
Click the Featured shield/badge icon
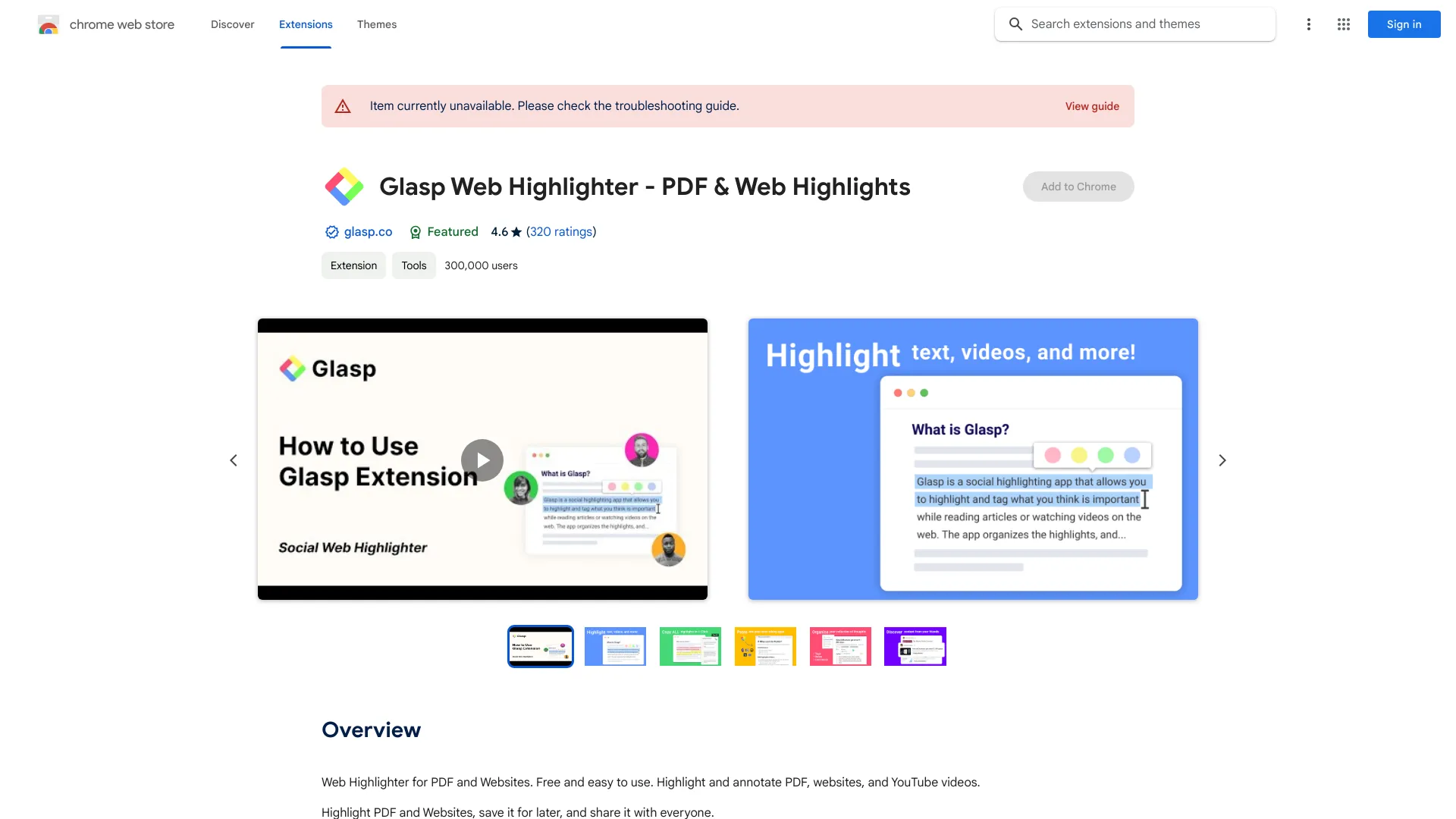click(415, 232)
